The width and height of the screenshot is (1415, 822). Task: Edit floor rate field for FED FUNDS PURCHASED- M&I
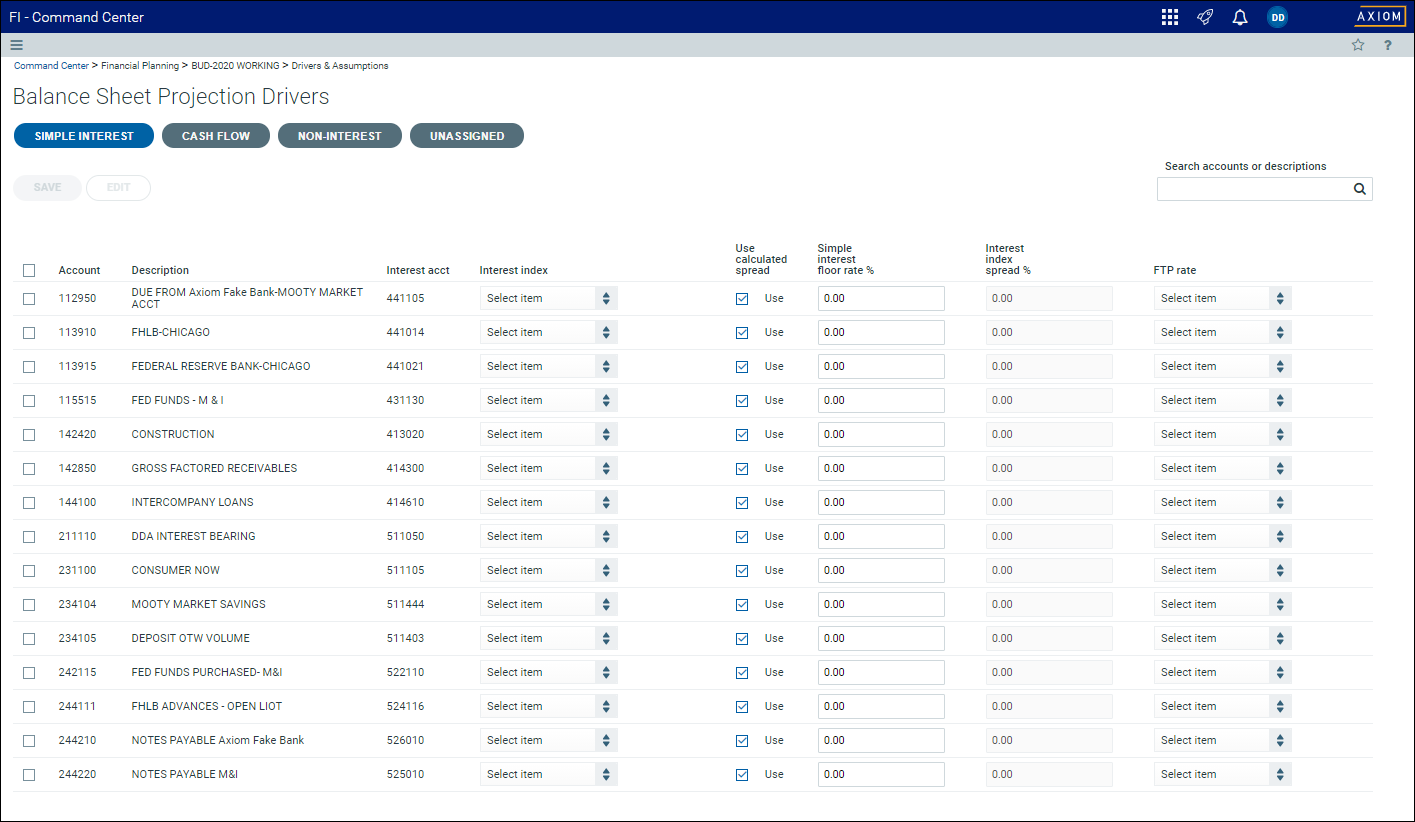tap(881, 672)
